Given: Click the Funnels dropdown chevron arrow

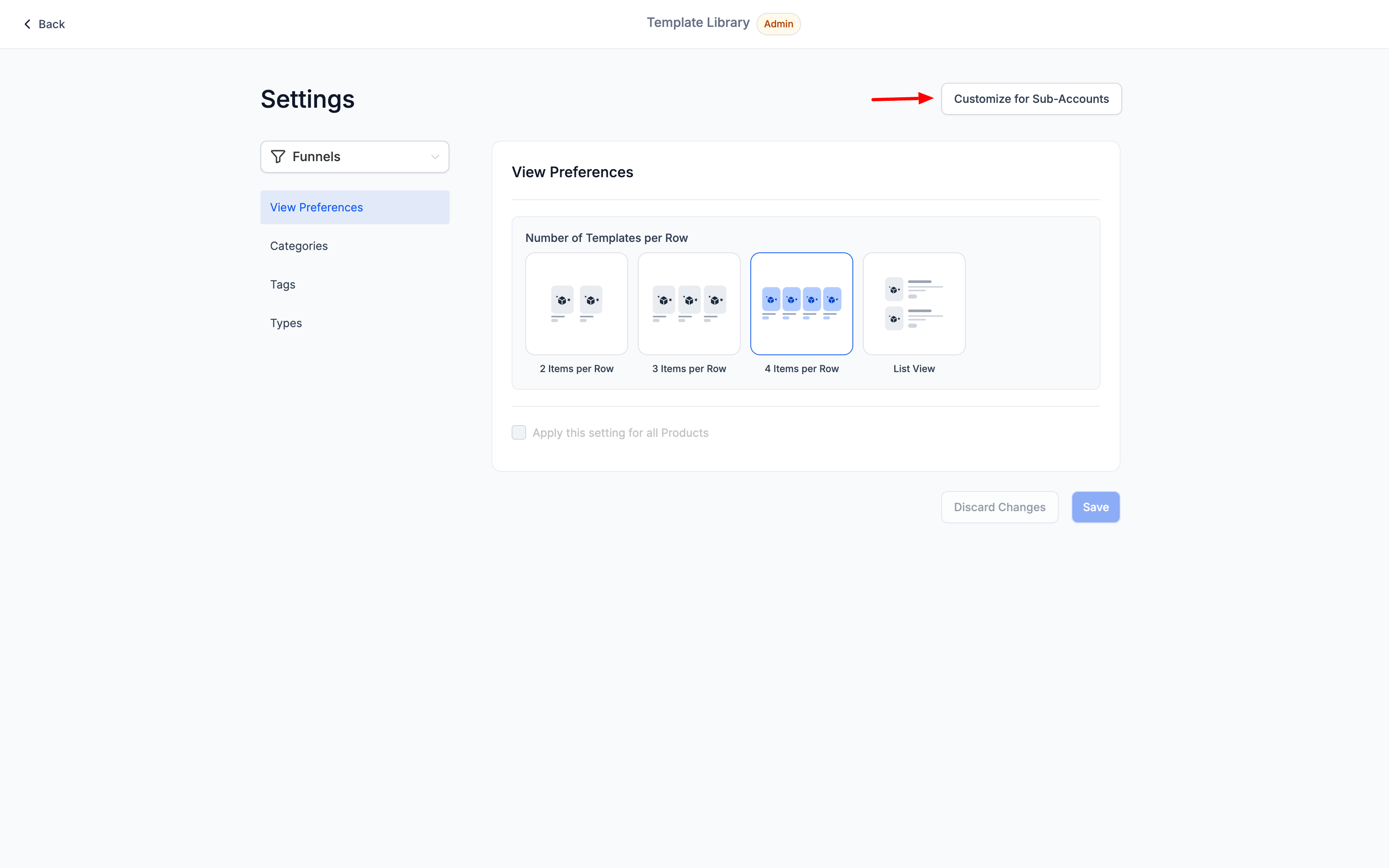Looking at the screenshot, I should click(435, 157).
